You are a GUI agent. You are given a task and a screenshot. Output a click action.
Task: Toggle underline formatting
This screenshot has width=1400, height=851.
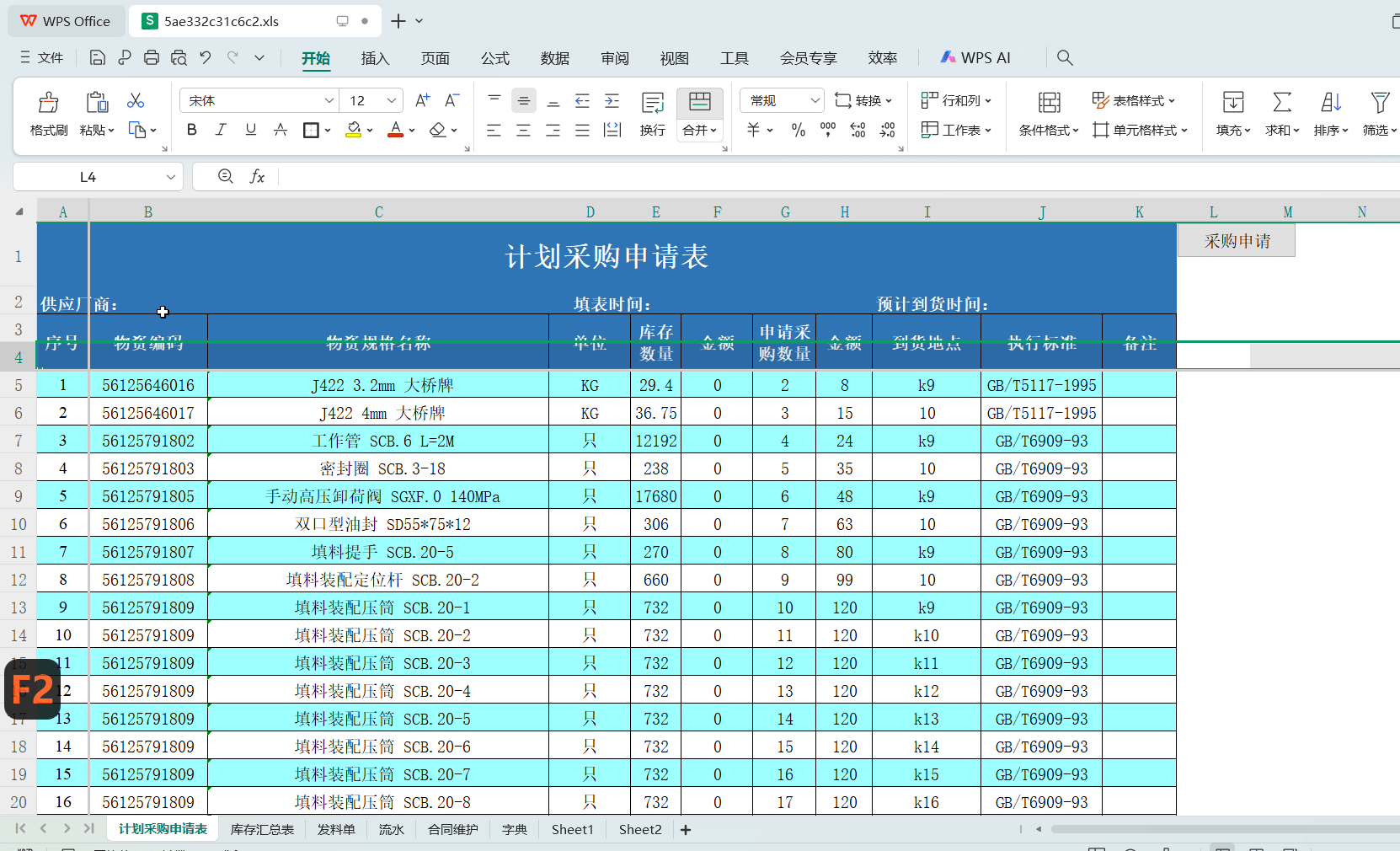click(x=250, y=130)
